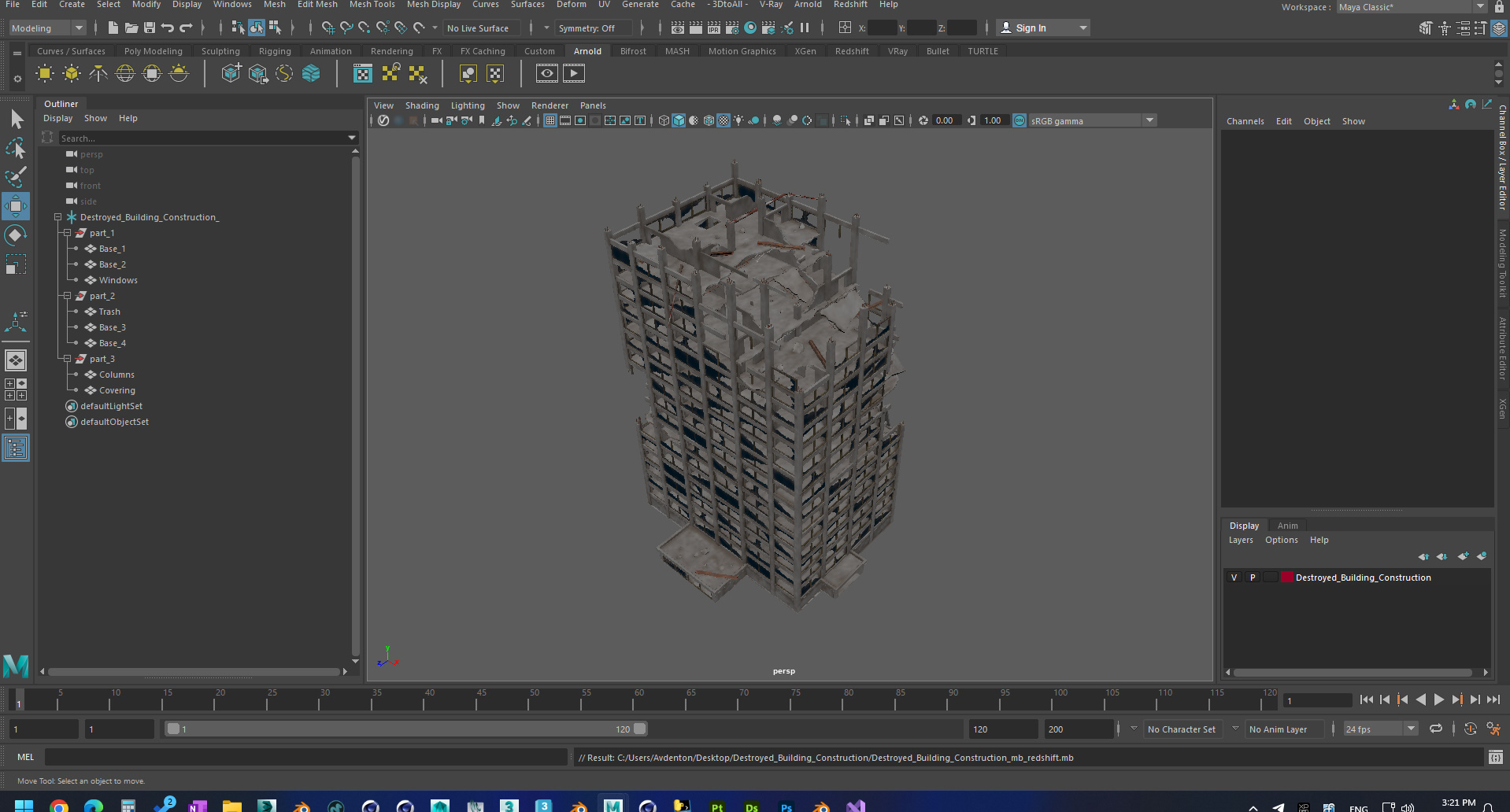Click the Open Scene icon
1510x812 pixels.
coord(131,28)
